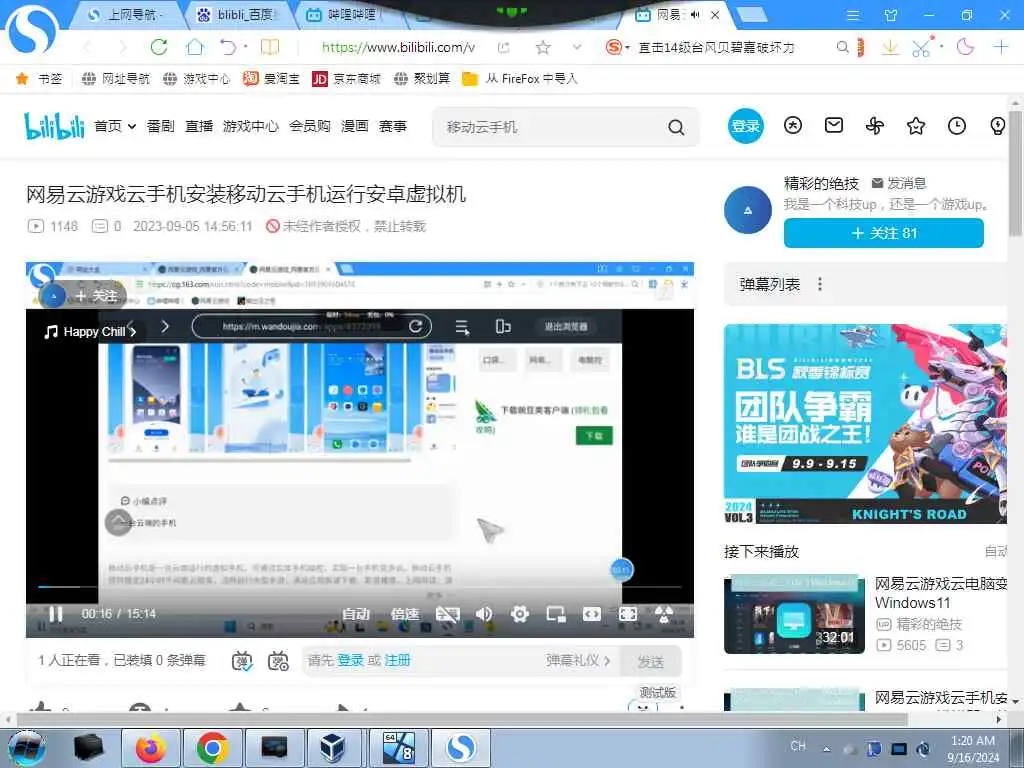Open the messages envelope icon
The height and width of the screenshot is (768, 1024).
pyautogui.click(x=834, y=125)
